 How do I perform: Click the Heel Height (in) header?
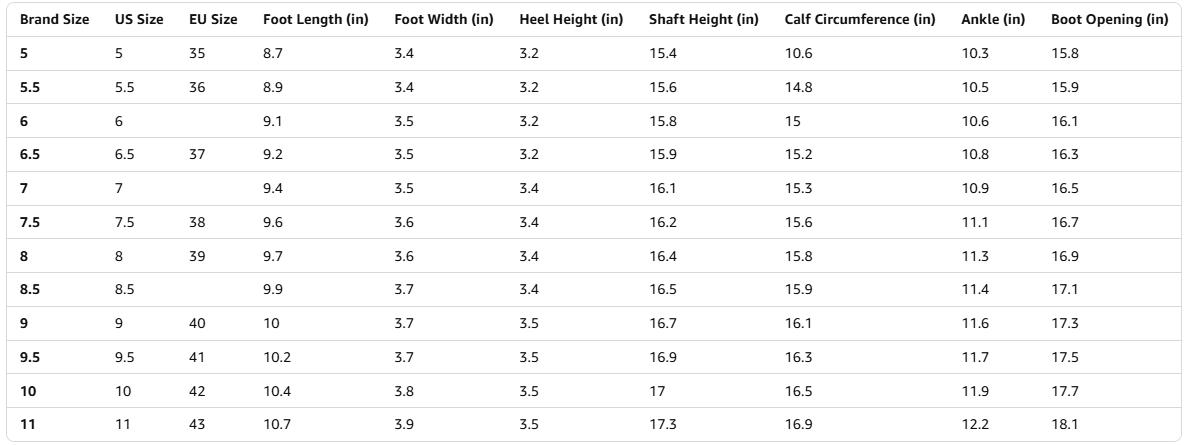pos(571,20)
